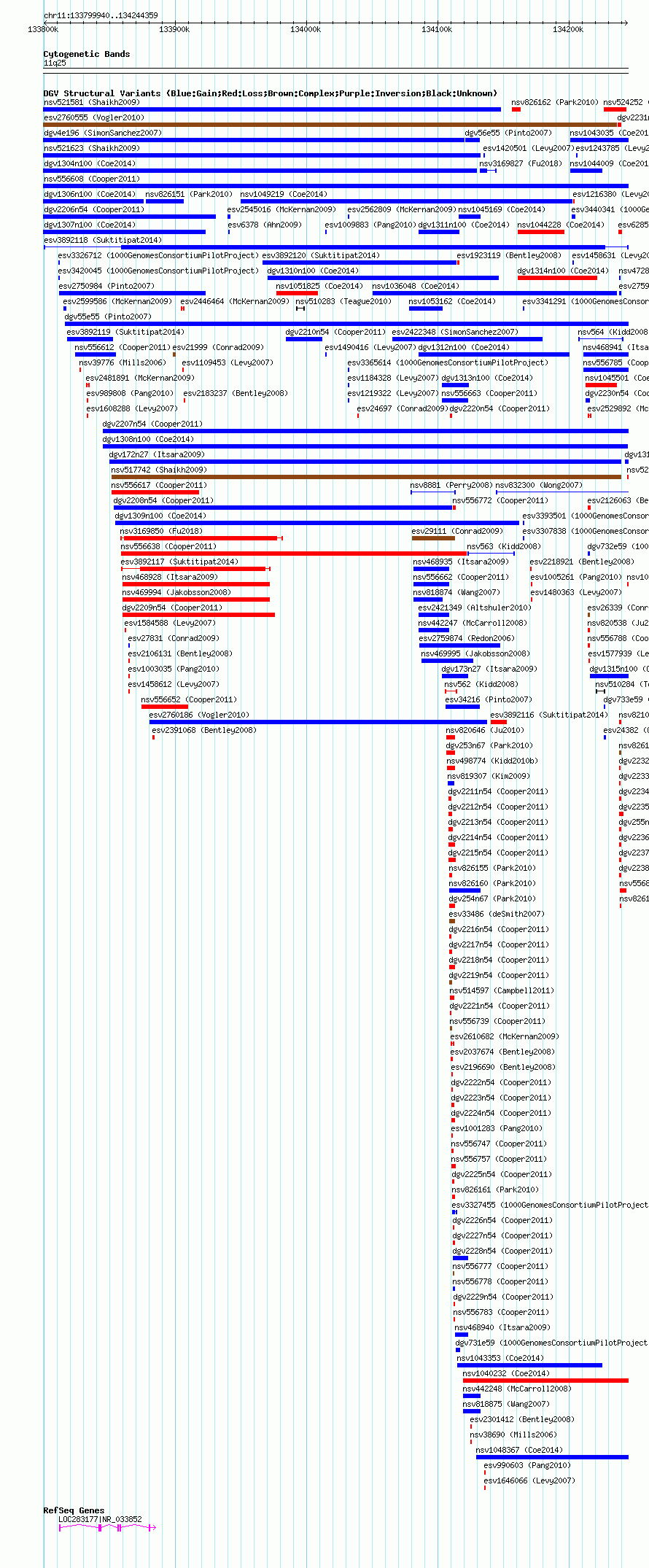This screenshot has width=649, height=1568.
Task: Open the dgv2207n54 (Cooper2011) variant
Action: (365, 431)
